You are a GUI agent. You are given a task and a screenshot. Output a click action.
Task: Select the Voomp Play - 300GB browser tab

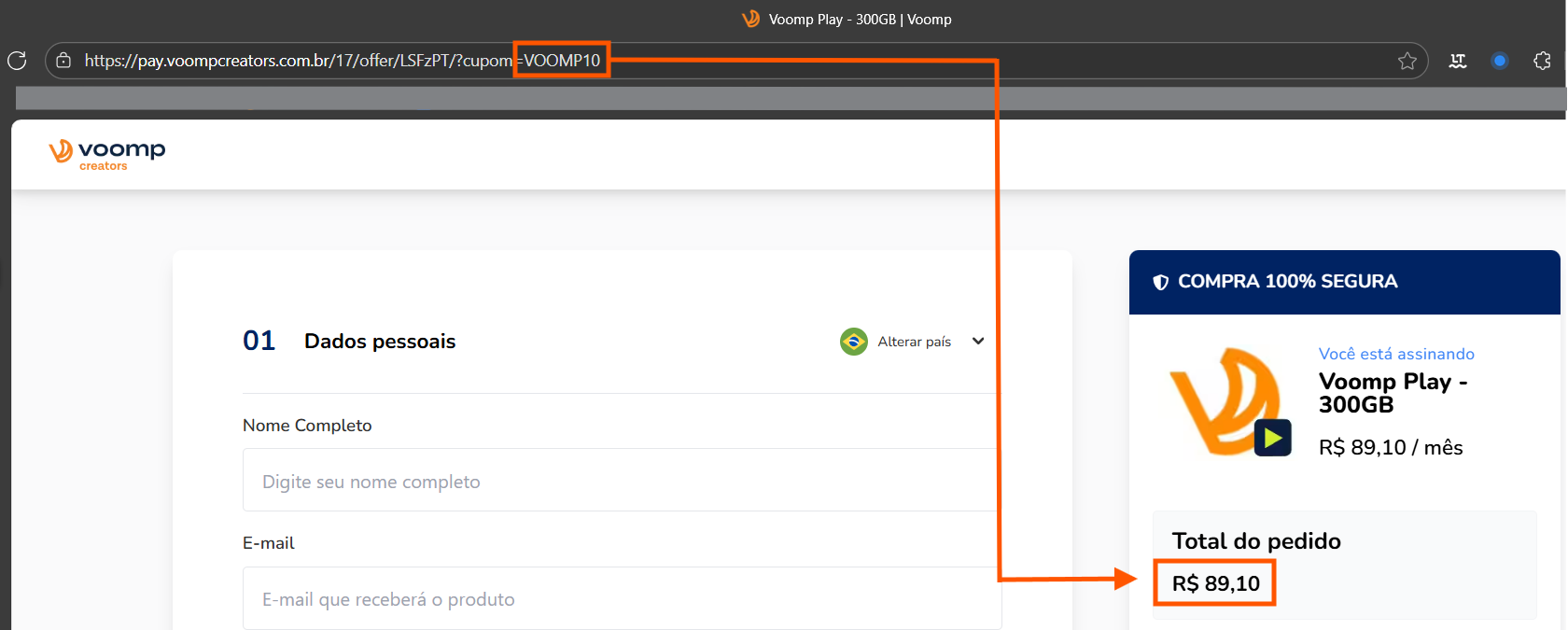(x=847, y=19)
